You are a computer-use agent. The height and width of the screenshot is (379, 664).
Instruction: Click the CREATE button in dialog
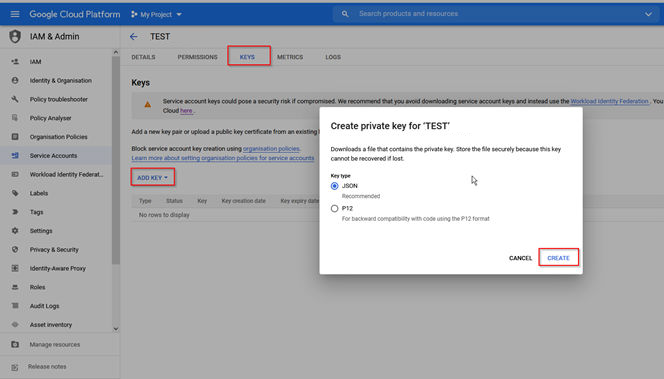pyautogui.click(x=559, y=258)
